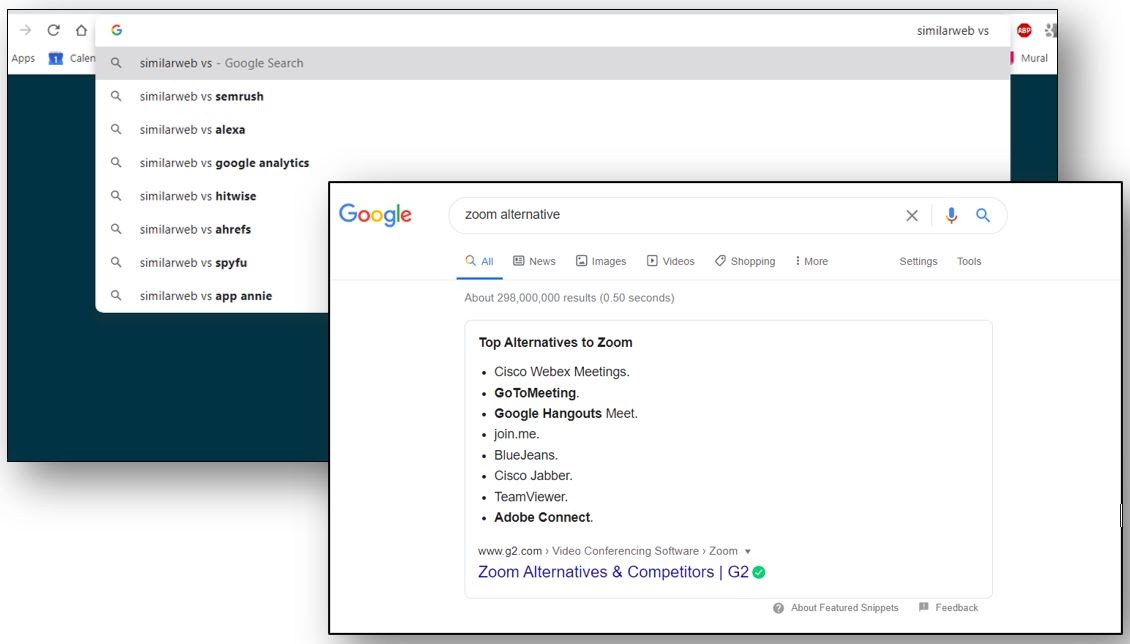Open the Calendar bookmark icon
This screenshot has width=1130, height=644.
[x=55, y=58]
